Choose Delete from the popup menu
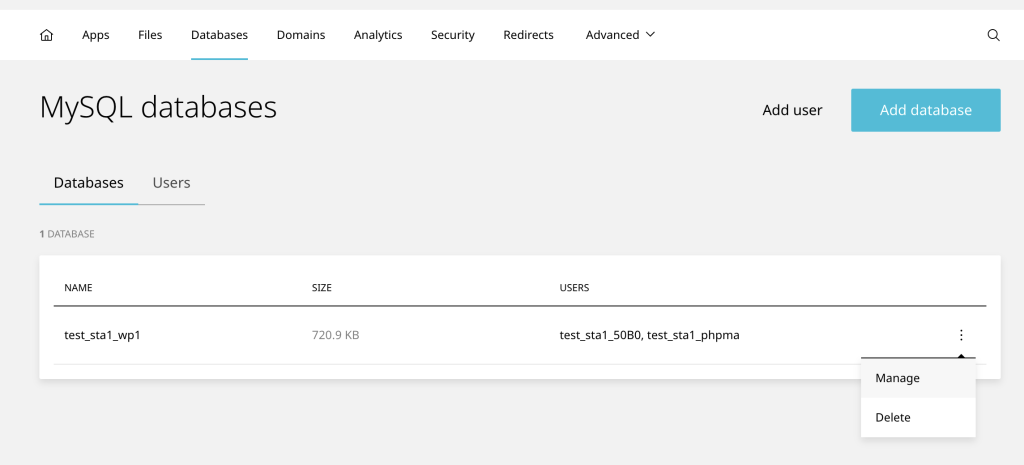The width and height of the screenshot is (1024, 465). [x=918, y=417]
